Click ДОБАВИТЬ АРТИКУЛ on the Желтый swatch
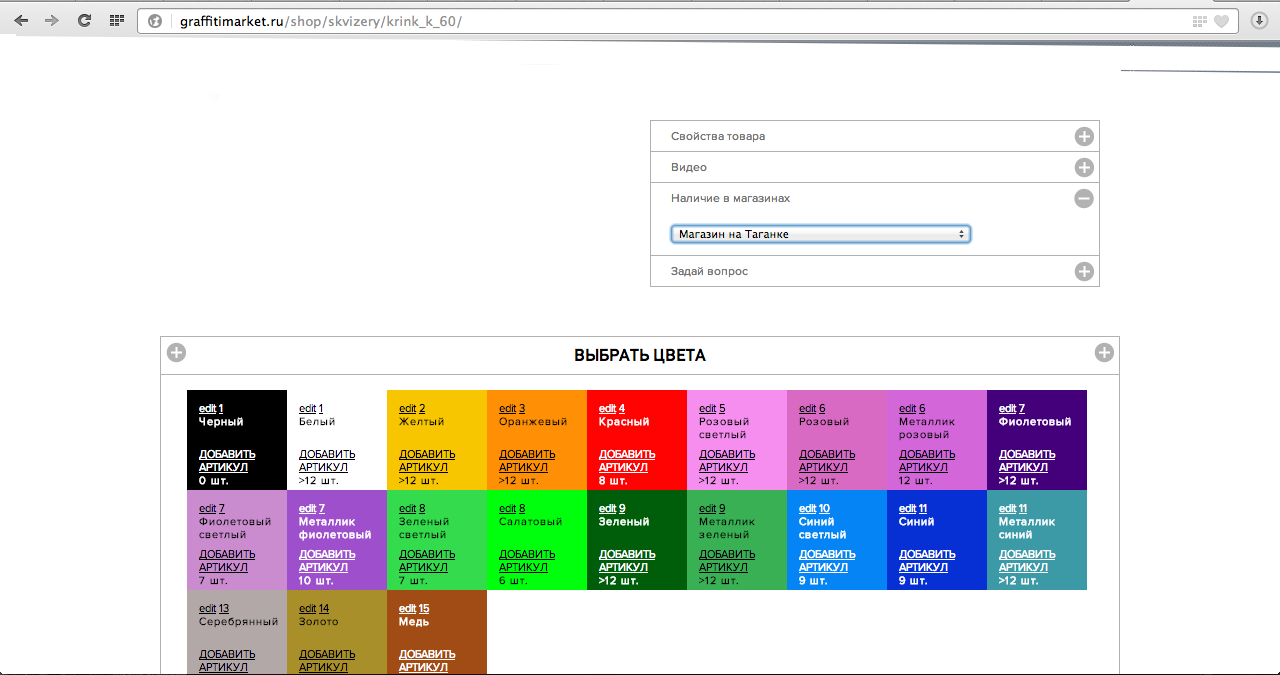This screenshot has height=675, width=1280. [427, 460]
